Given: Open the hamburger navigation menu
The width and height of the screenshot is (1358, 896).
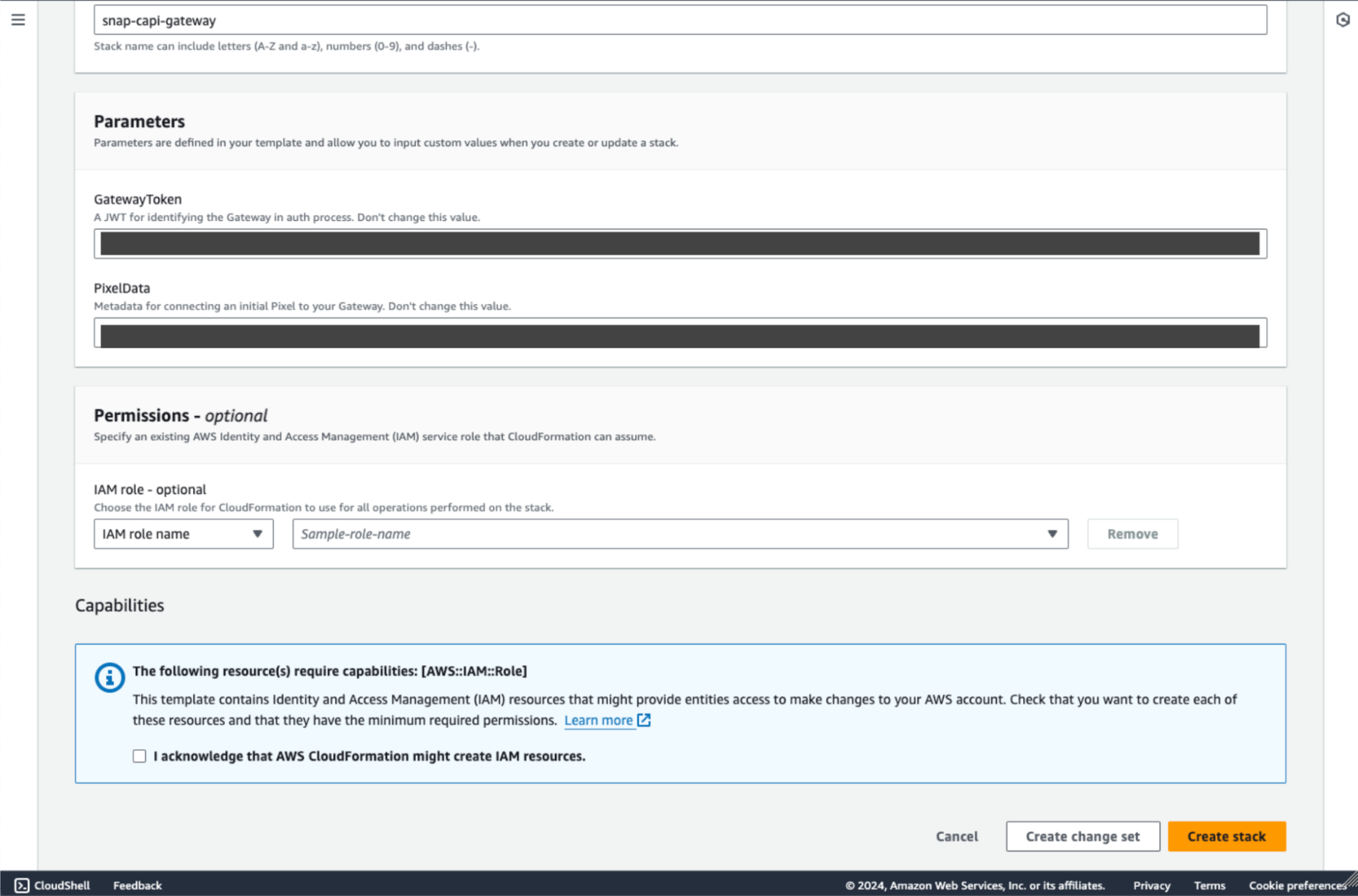Looking at the screenshot, I should (18, 20).
